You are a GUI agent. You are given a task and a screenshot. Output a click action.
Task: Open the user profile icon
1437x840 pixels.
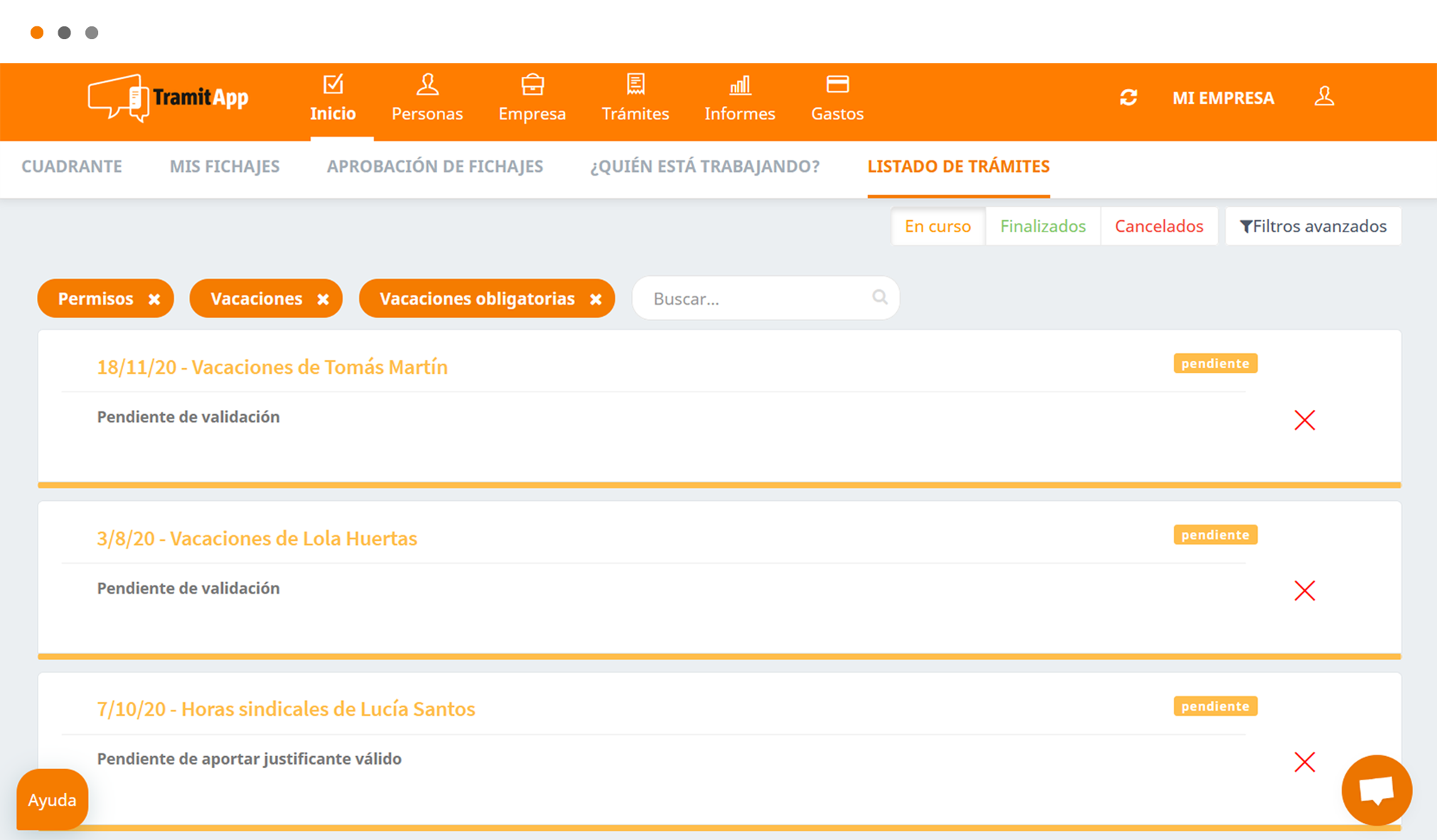click(x=1324, y=97)
